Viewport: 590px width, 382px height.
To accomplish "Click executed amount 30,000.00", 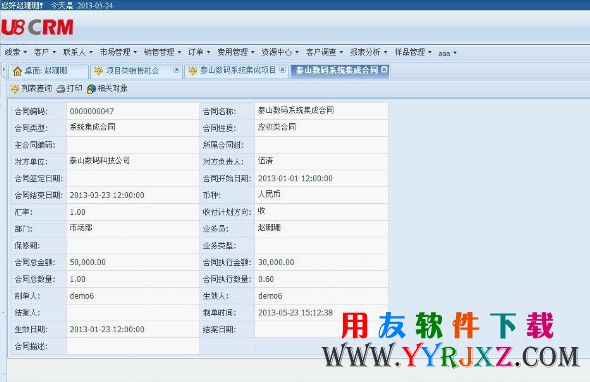I will coord(276,262).
